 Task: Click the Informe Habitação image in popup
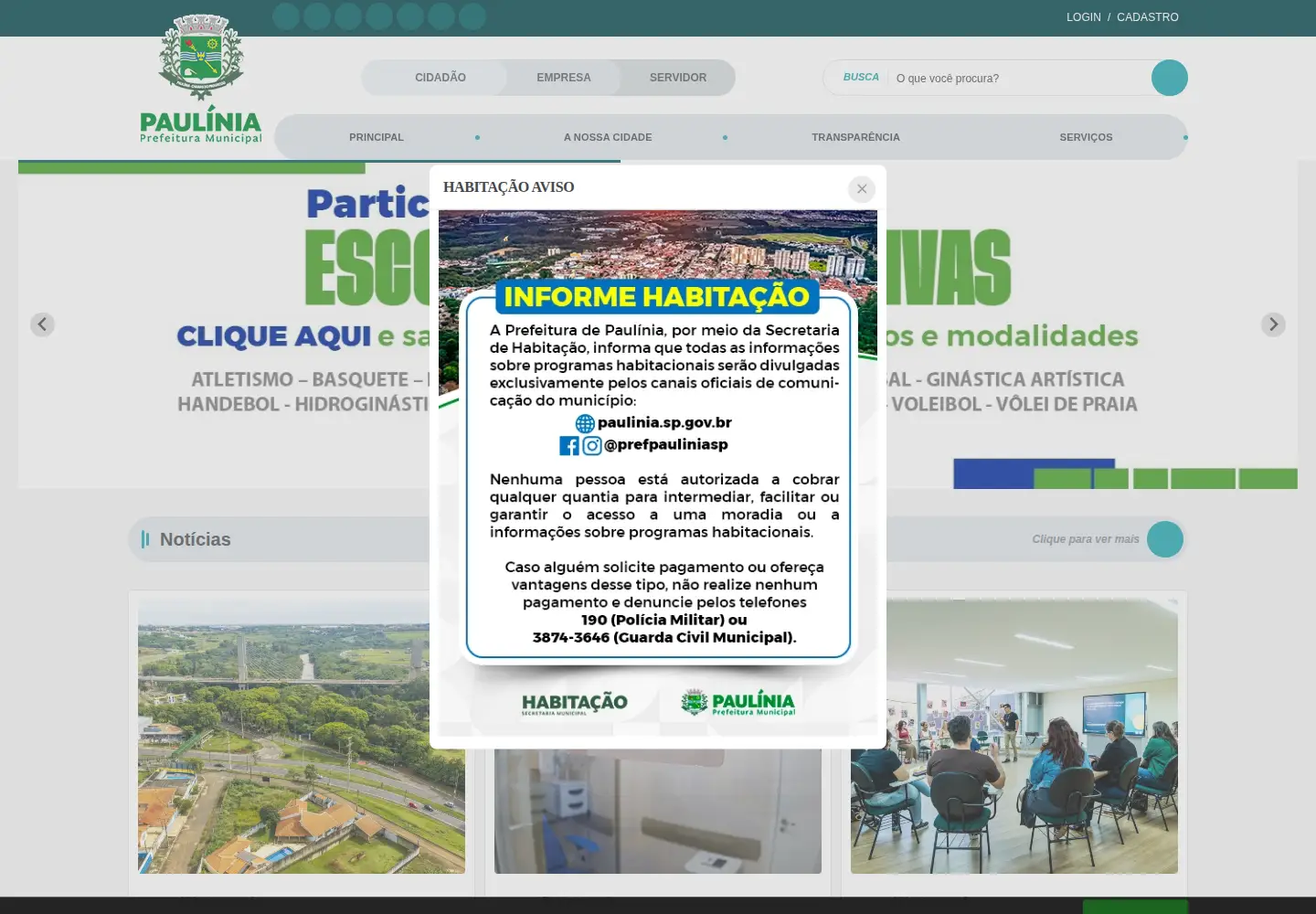[x=658, y=473]
